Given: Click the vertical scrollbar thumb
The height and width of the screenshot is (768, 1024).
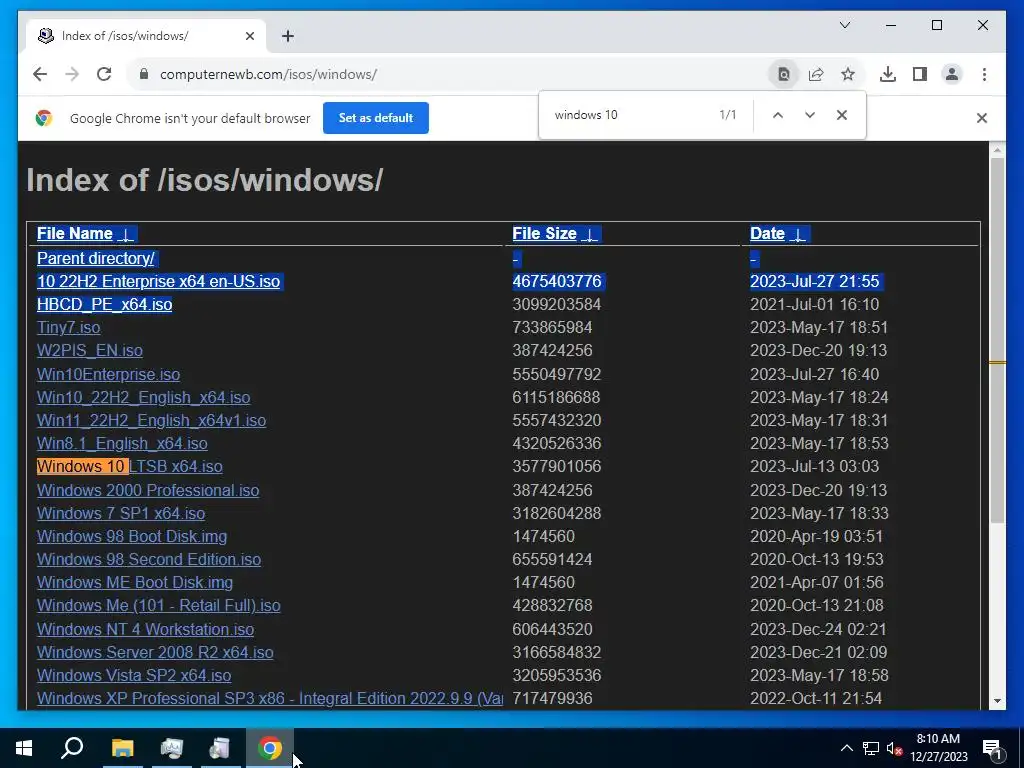Looking at the screenshot, I should tap(997, 340).
